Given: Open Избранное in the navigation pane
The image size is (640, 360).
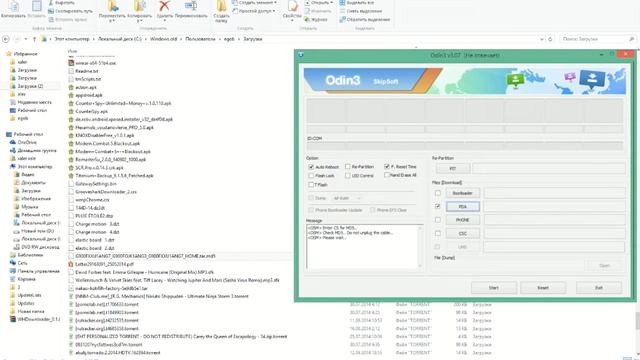Looking at the screenshot, I should pos(25,54).
